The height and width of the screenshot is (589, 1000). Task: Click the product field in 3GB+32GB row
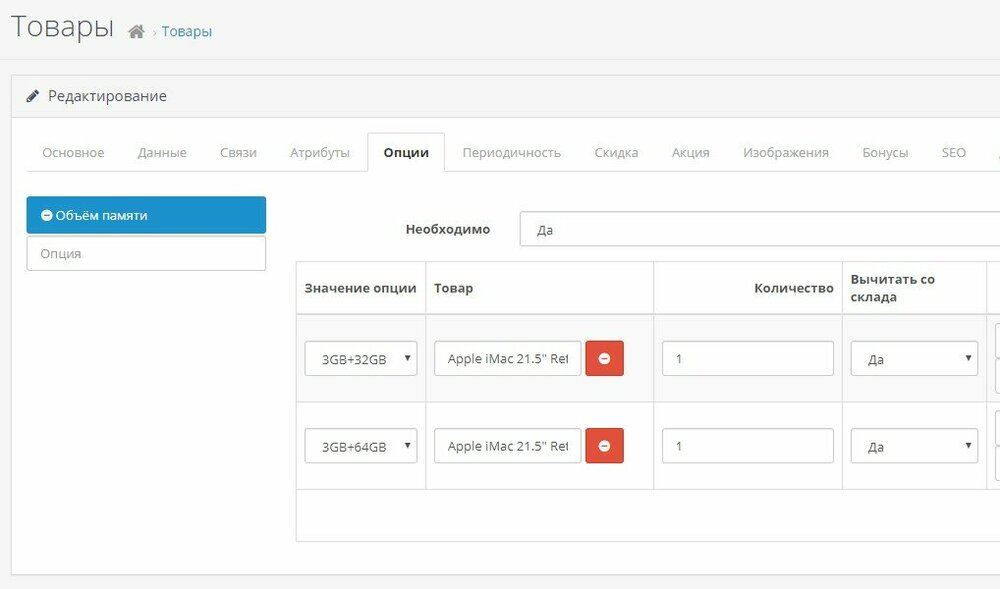(x=508, y=358)
